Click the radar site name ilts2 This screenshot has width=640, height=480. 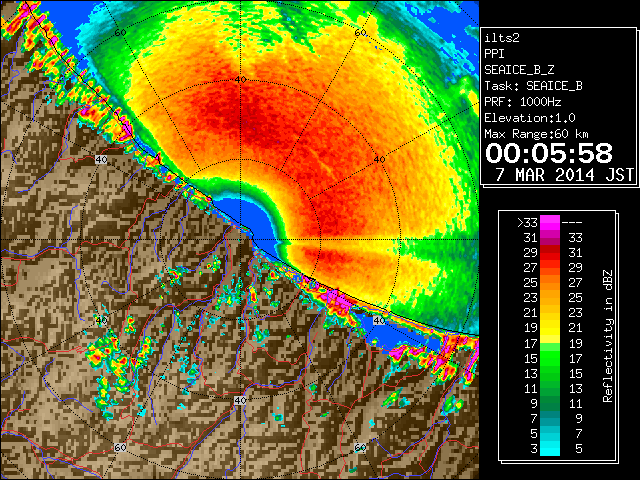(x=502, y=38)
